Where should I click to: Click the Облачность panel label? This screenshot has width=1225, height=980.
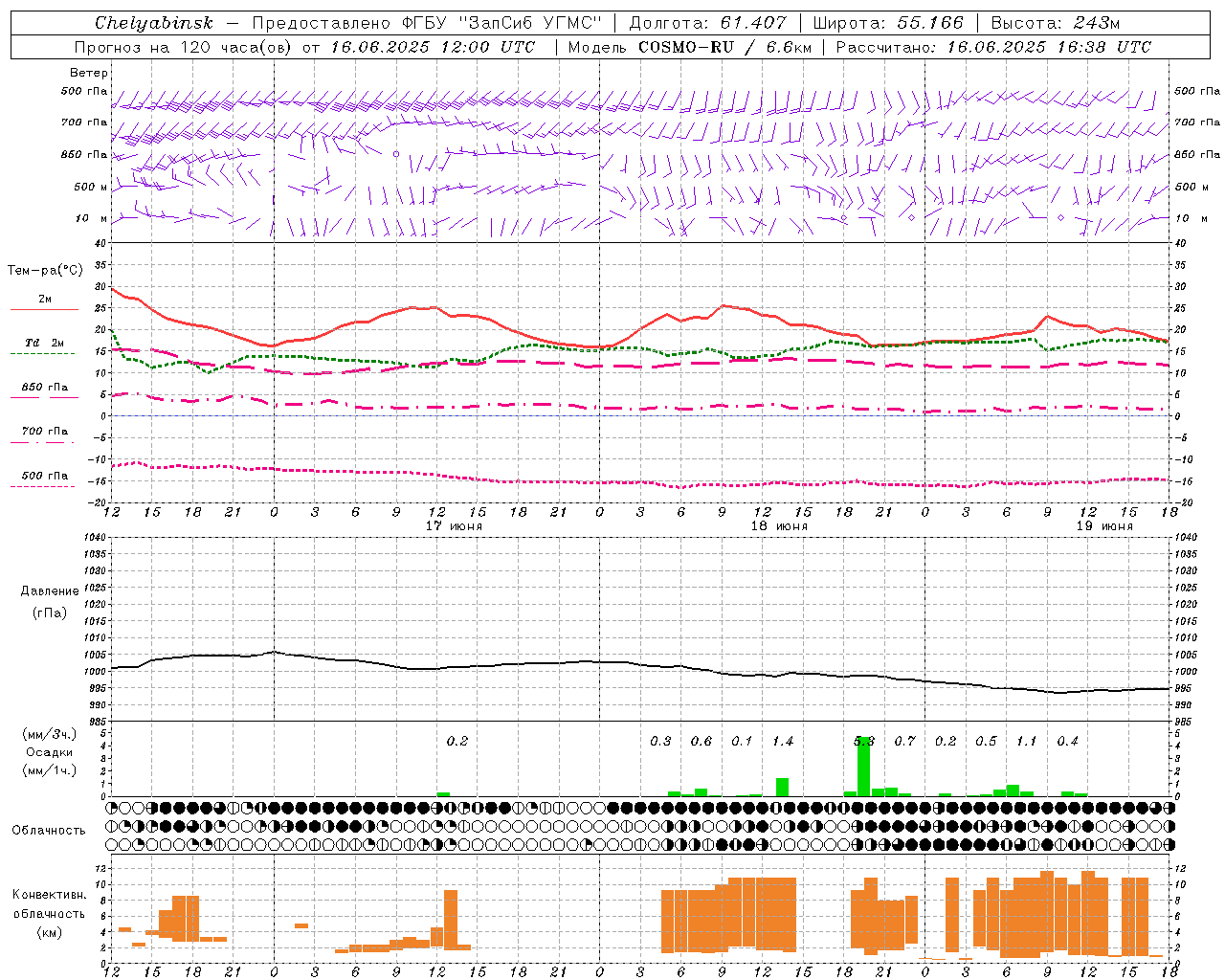pos(49,831)
